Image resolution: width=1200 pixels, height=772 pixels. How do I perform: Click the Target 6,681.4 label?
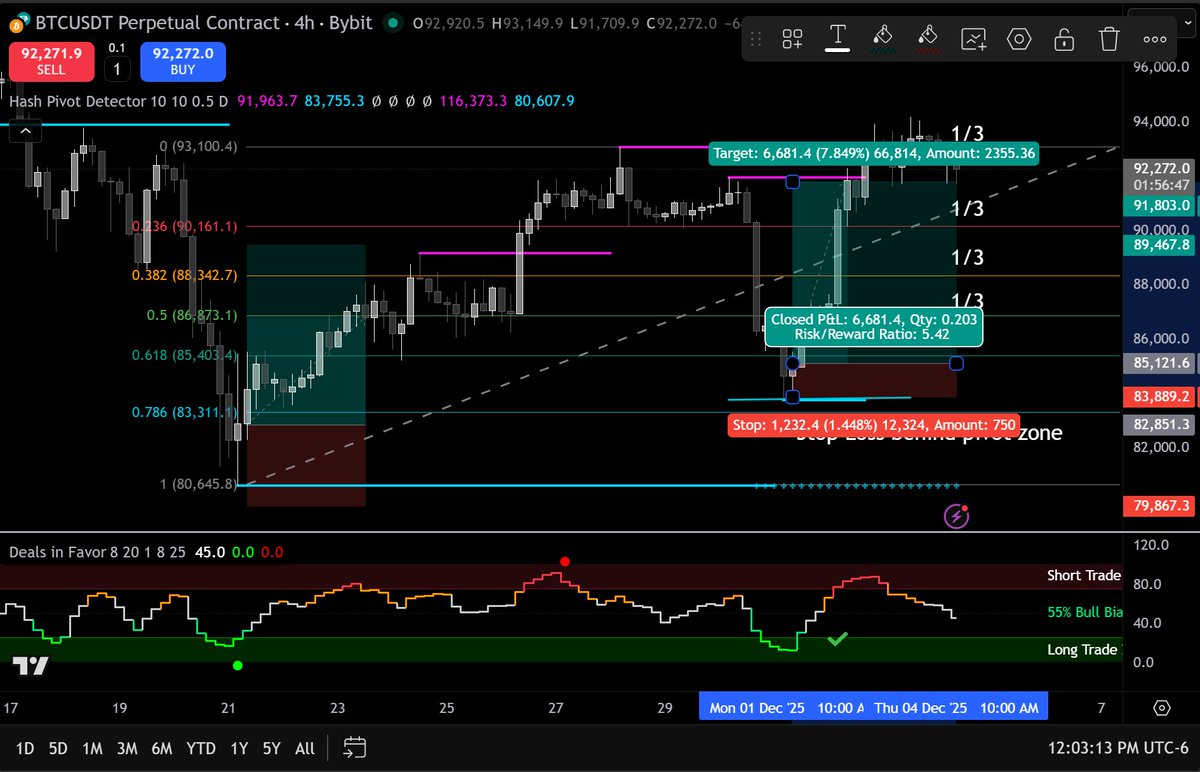tap(875, 153)
